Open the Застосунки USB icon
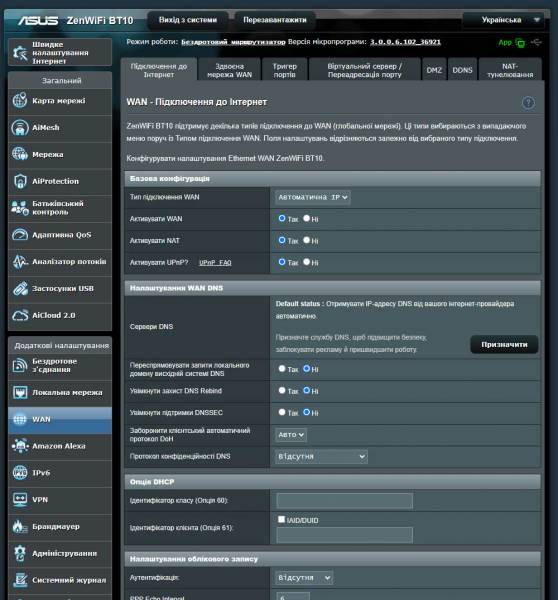Screen dimensions: 558x600 (20, 288)
